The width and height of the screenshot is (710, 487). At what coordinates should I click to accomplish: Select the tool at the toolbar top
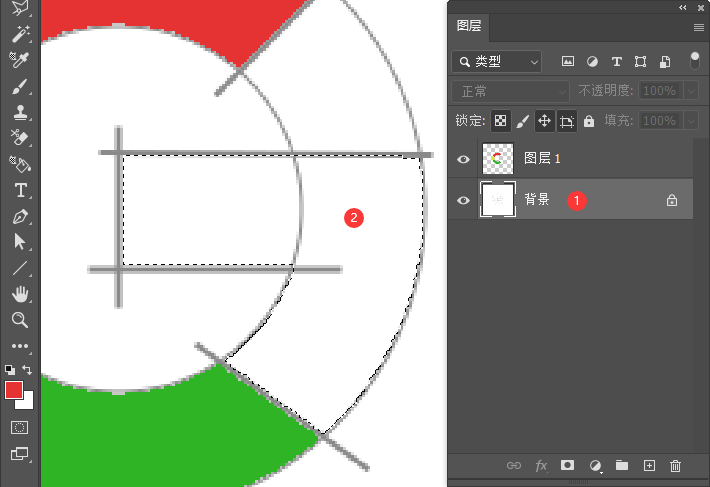click(20, 8)
